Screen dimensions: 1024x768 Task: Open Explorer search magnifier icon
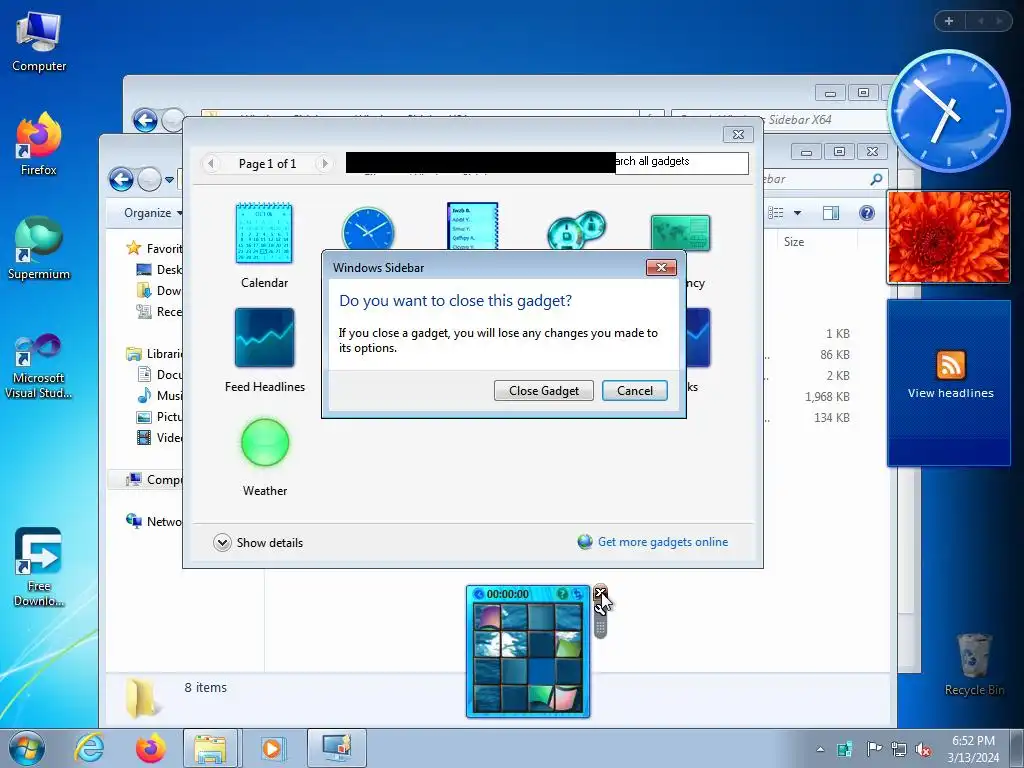pyautogui.click(x=876, y=179)
